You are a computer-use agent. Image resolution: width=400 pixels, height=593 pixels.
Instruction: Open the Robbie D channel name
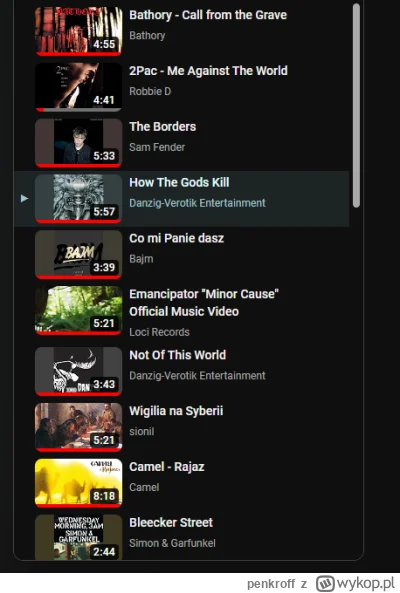pos(150,91)
